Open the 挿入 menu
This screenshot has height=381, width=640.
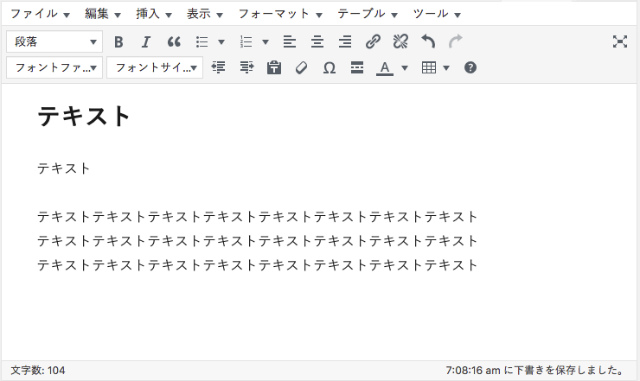[x=153, y=14]
